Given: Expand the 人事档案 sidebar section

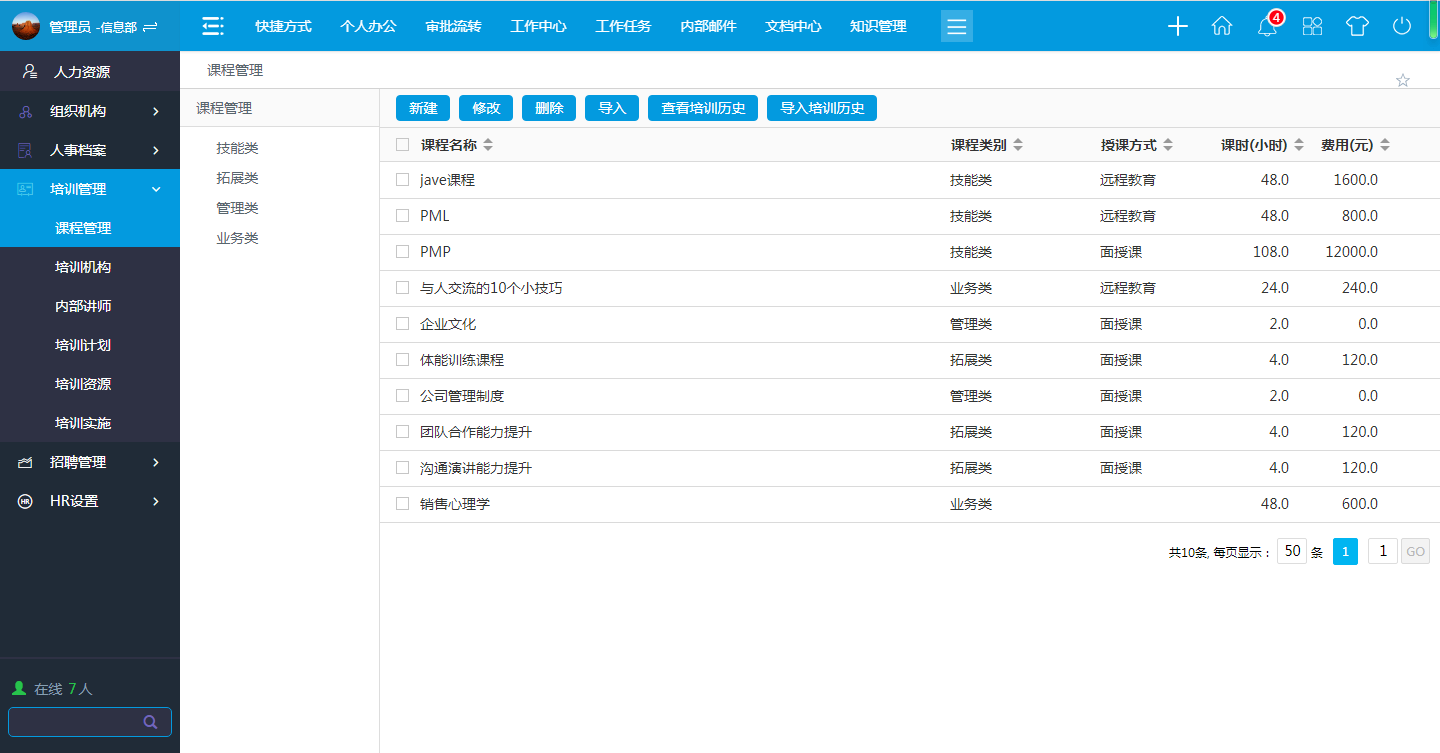Looking at the screenshot, I should pyautogui.click(x=156, y=150).
